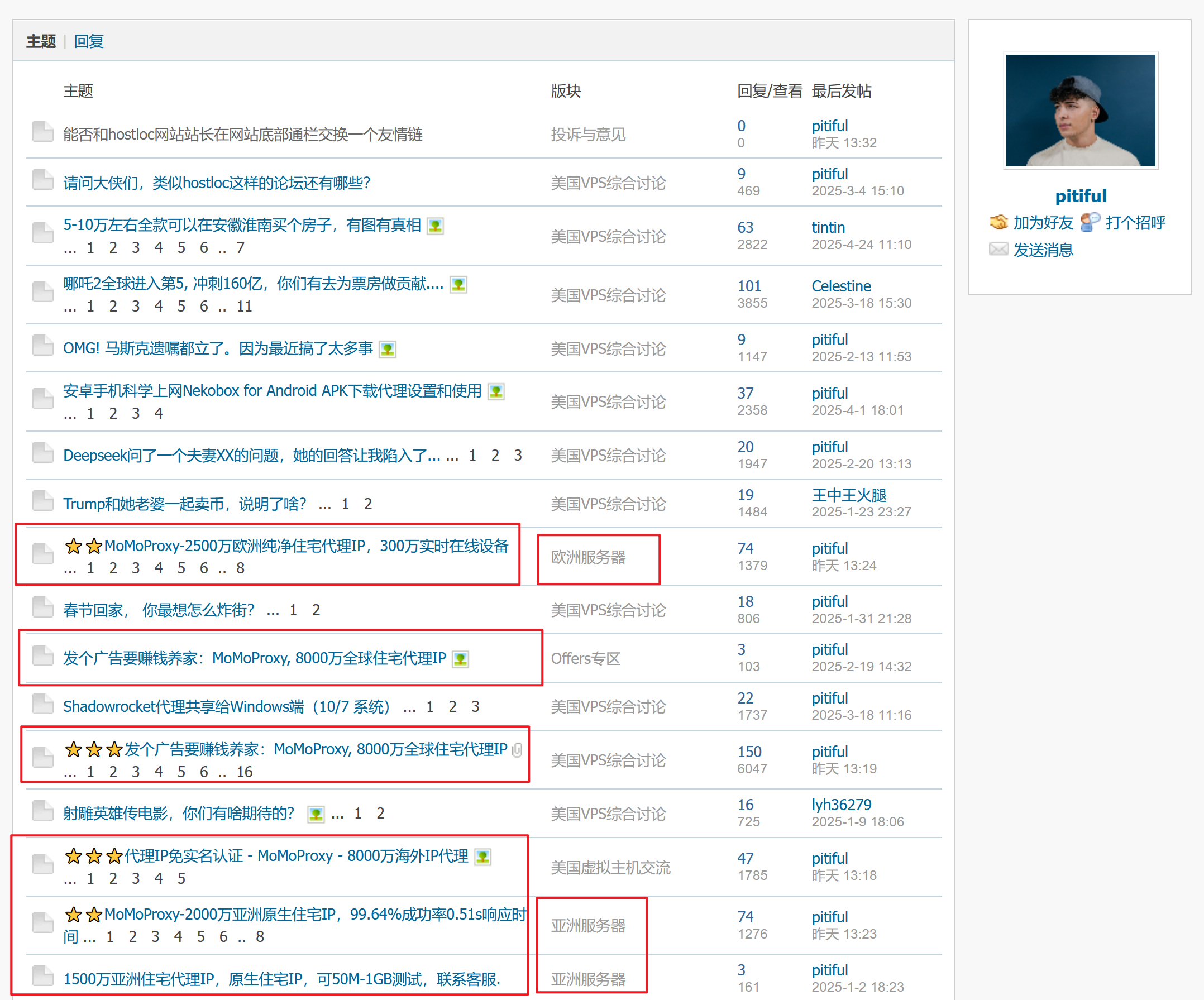Click reply count 150 on MoMoProxy thread
Image resolution: width=1204 pixels, height=1000 pixels.
pyautogui.click(x=749, y=752)
